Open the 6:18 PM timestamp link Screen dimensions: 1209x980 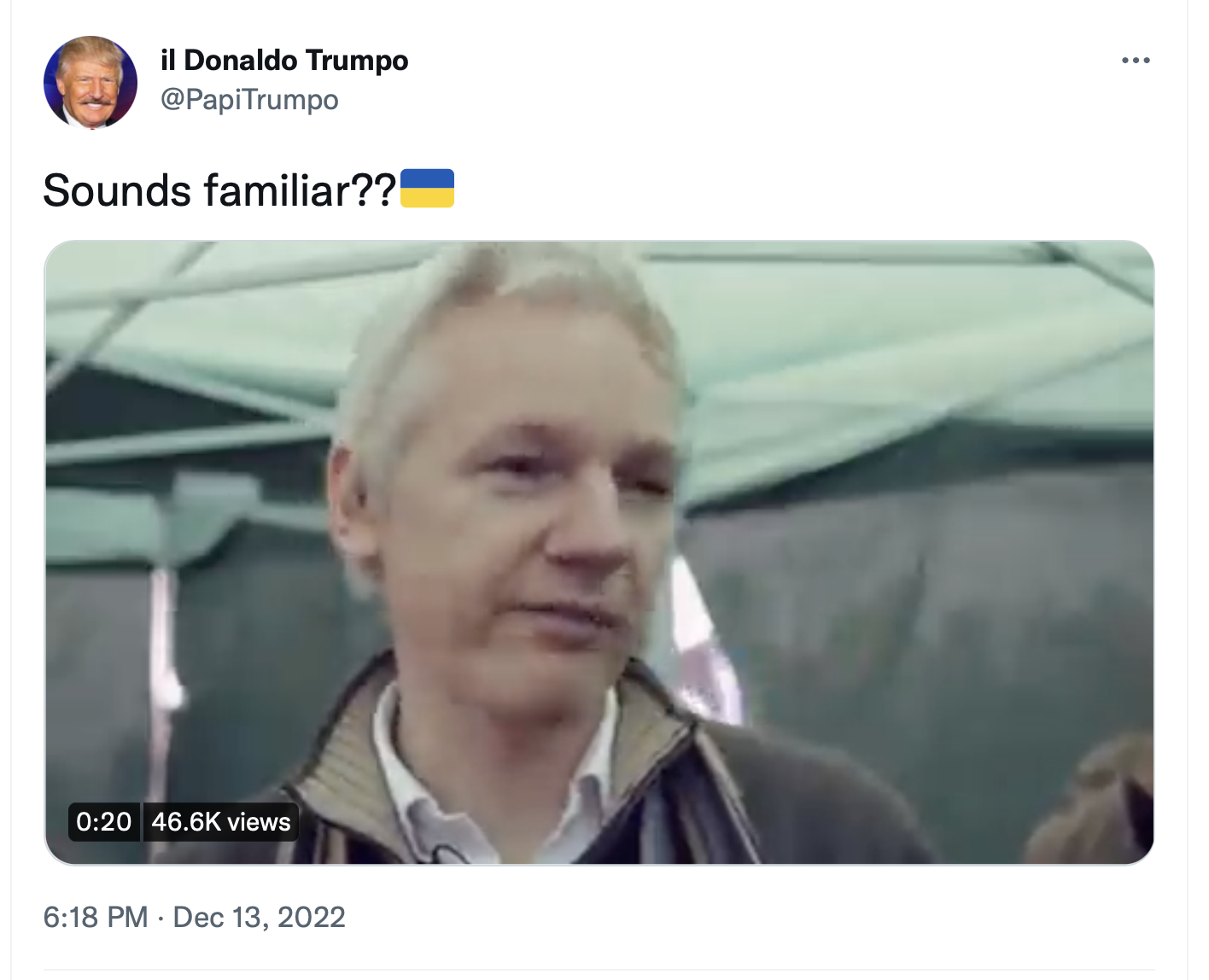[96, 918]
